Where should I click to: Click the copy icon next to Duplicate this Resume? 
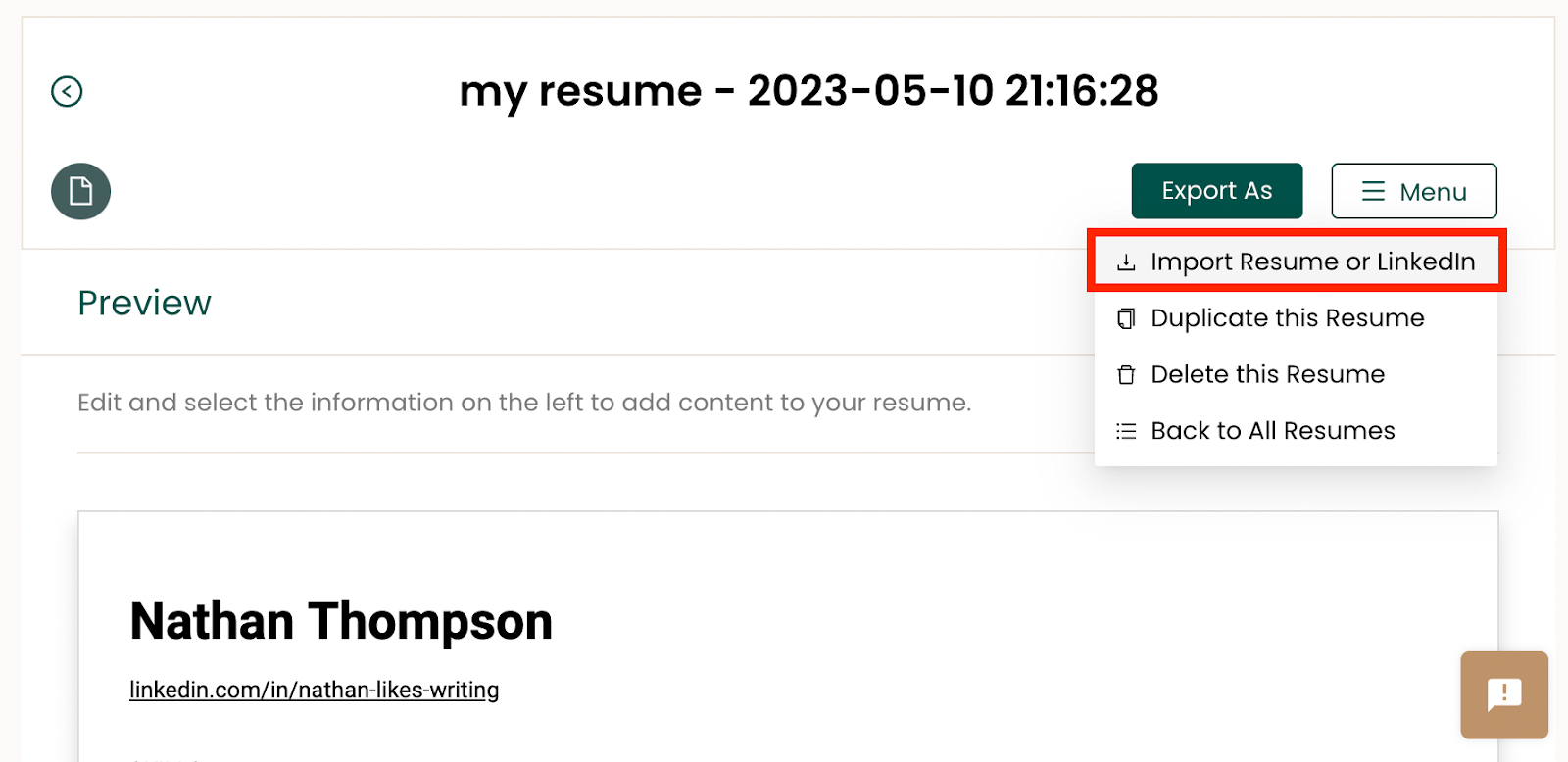pyautogui.click(x=1125, y=317)
